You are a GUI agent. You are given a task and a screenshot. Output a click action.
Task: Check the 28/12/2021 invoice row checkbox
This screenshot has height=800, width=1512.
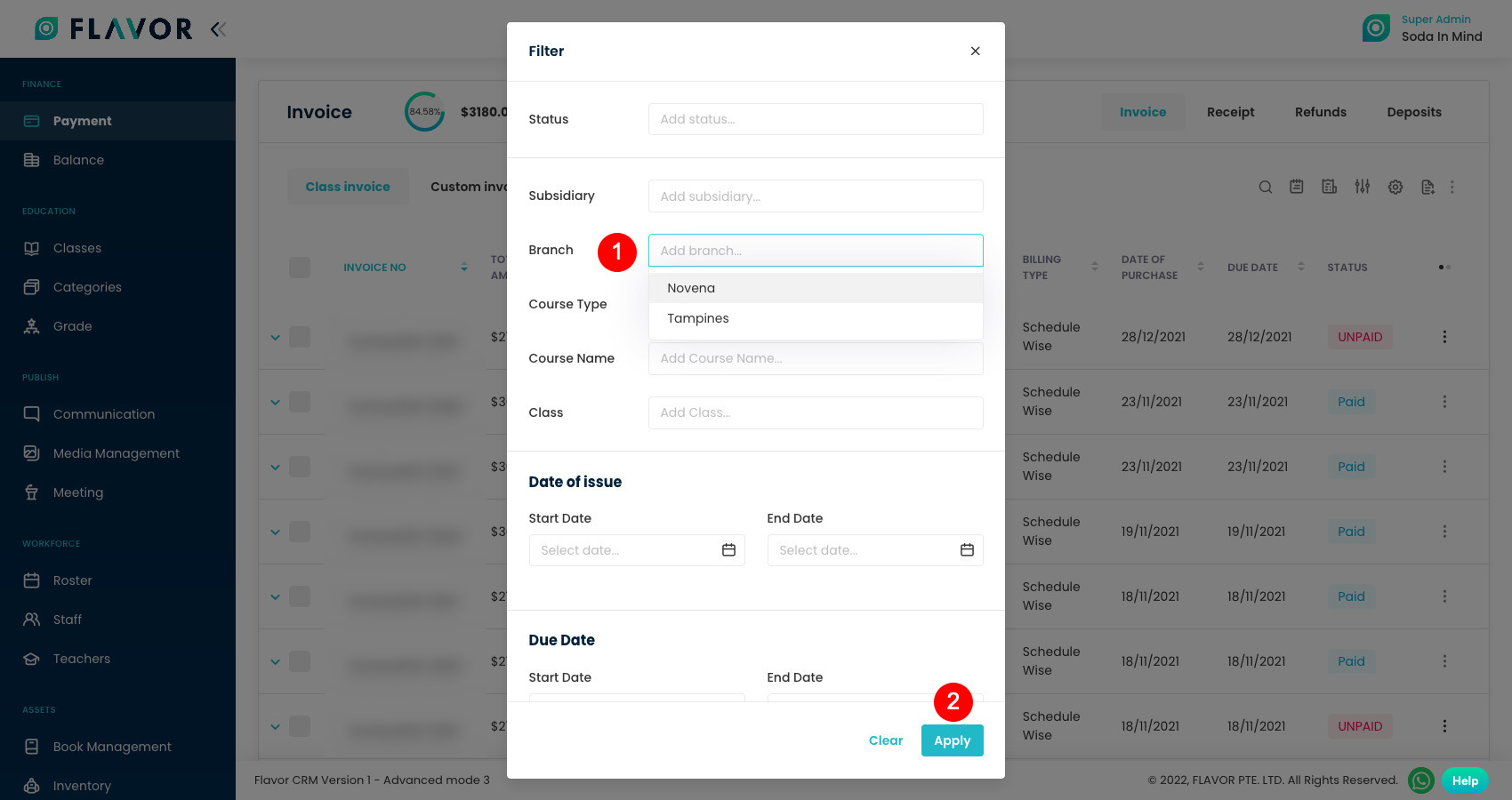[300, 337]
